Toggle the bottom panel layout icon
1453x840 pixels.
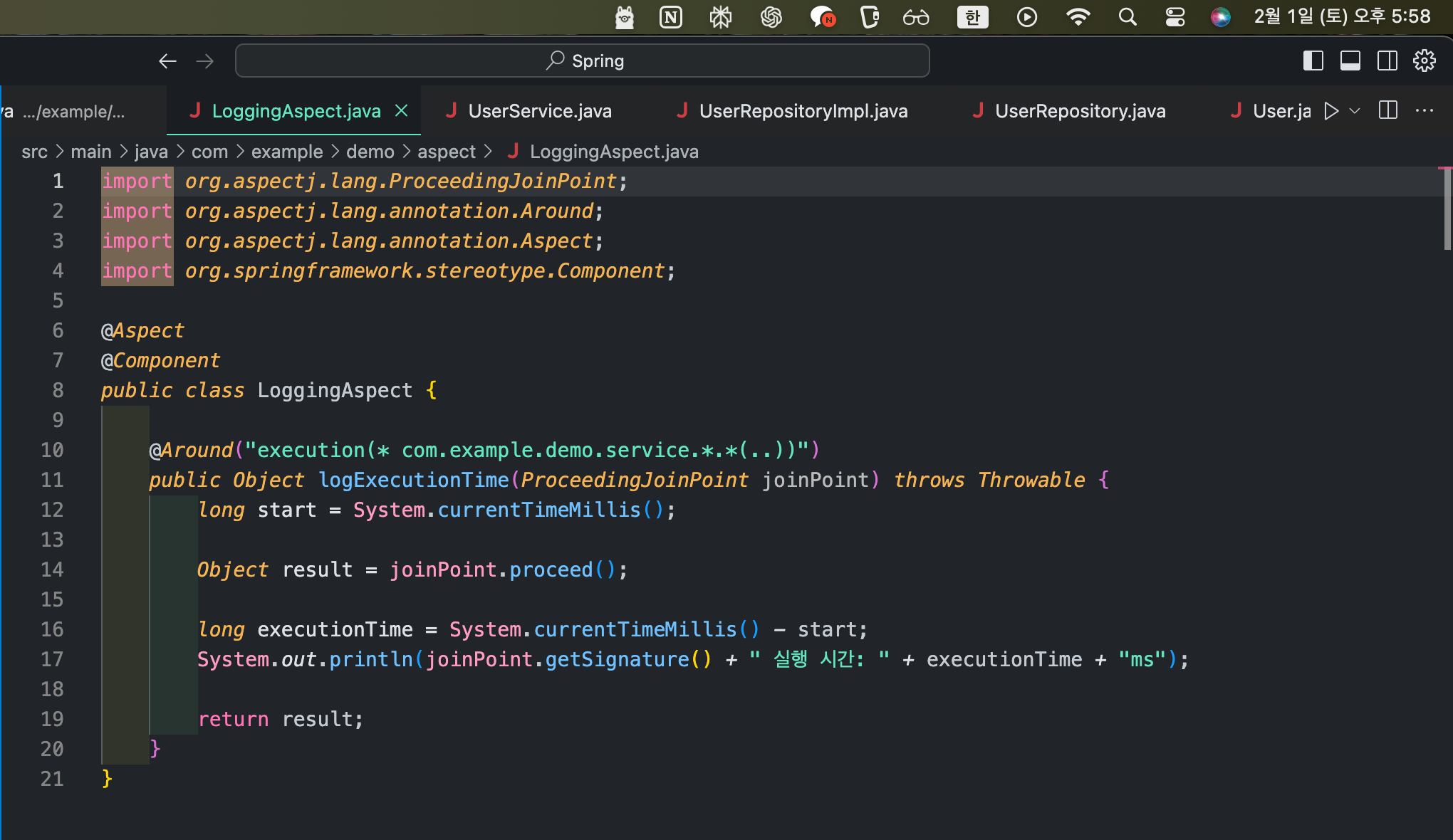point(1350,61)
